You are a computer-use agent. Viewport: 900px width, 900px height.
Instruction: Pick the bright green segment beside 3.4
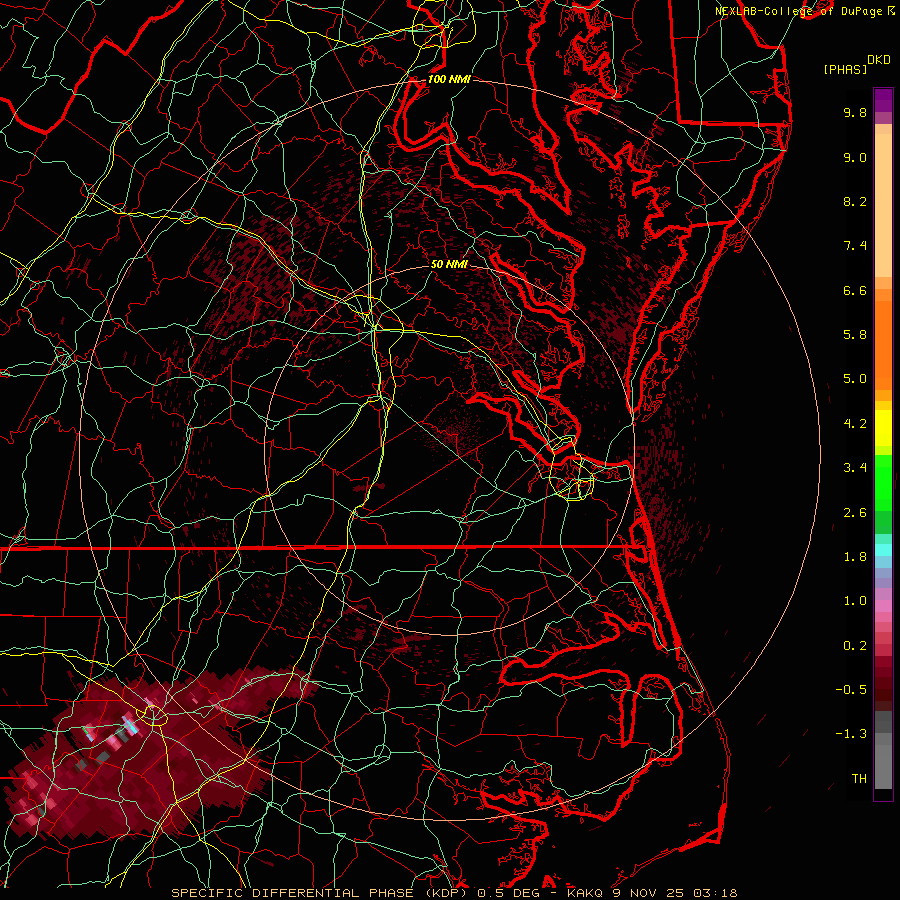pos(883,481)
